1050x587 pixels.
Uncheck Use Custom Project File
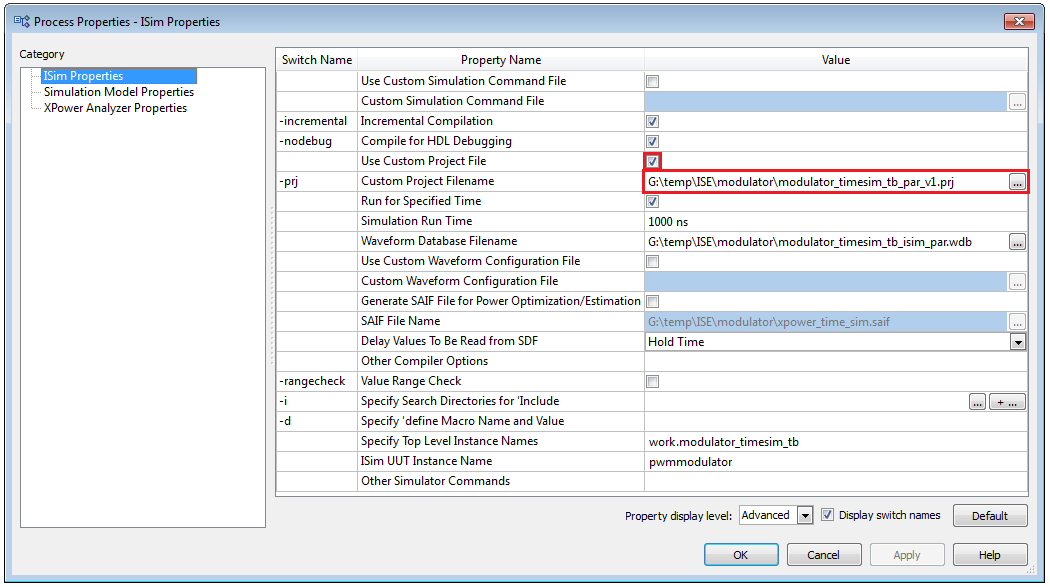click(652, 161)
